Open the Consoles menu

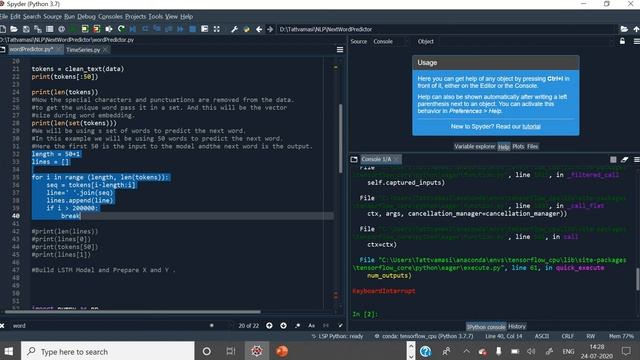[110, 16]
